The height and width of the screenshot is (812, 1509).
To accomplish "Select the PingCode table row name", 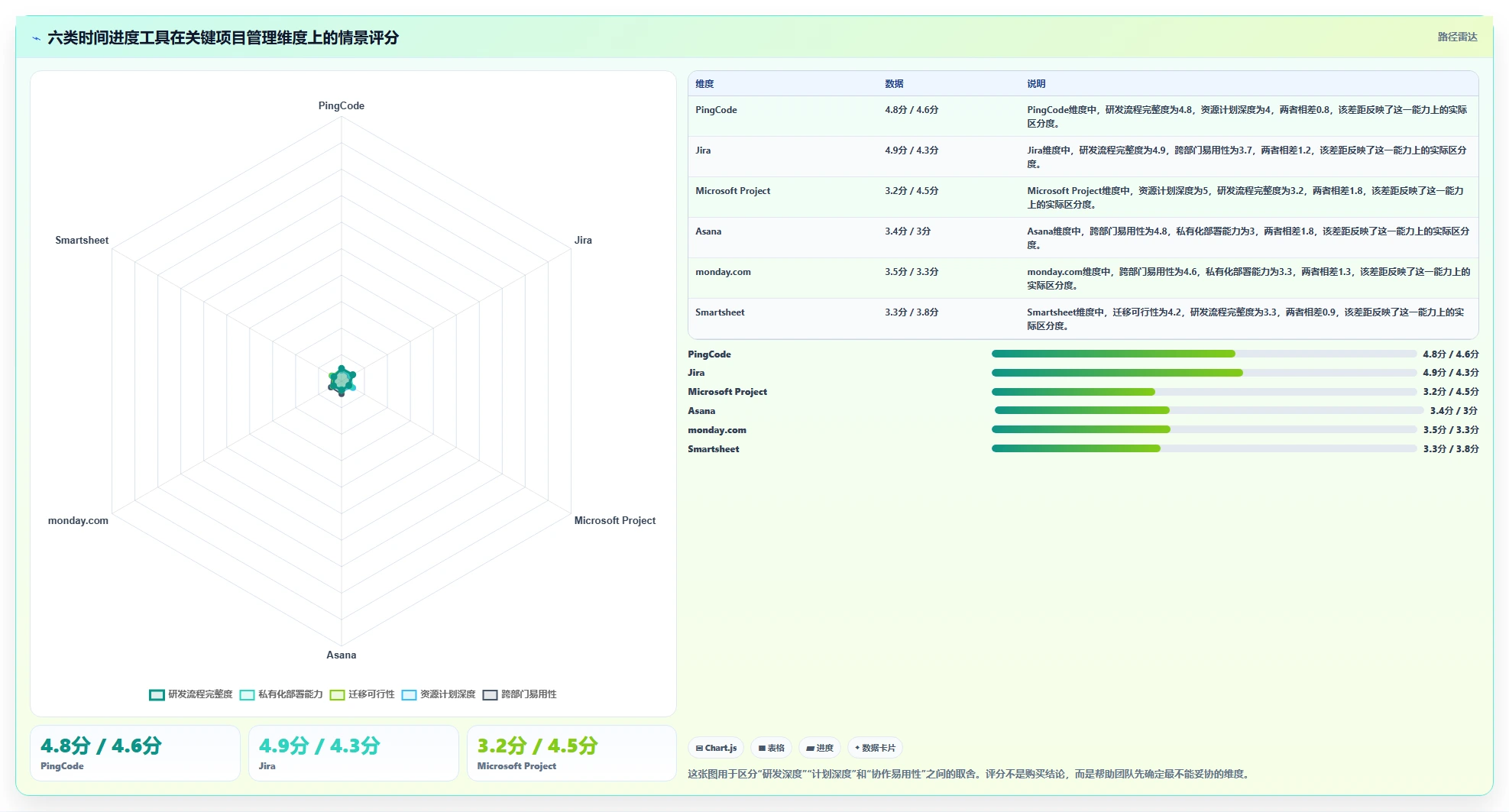I will (716, 110).
